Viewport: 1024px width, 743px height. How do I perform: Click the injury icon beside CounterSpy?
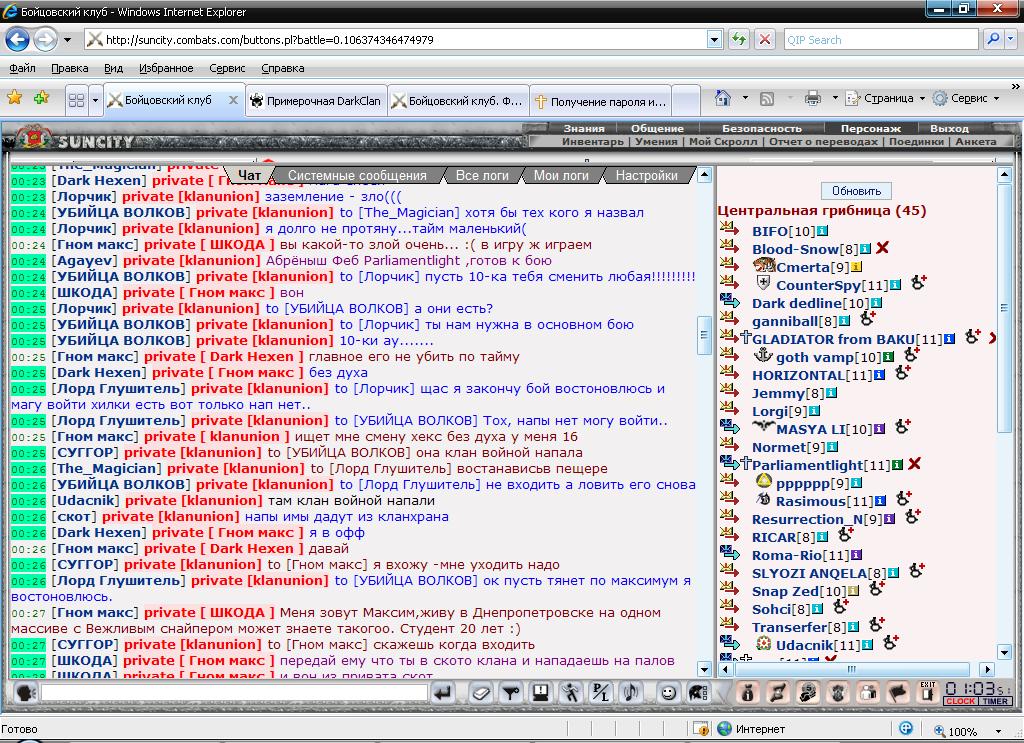[x=918, y=285]
